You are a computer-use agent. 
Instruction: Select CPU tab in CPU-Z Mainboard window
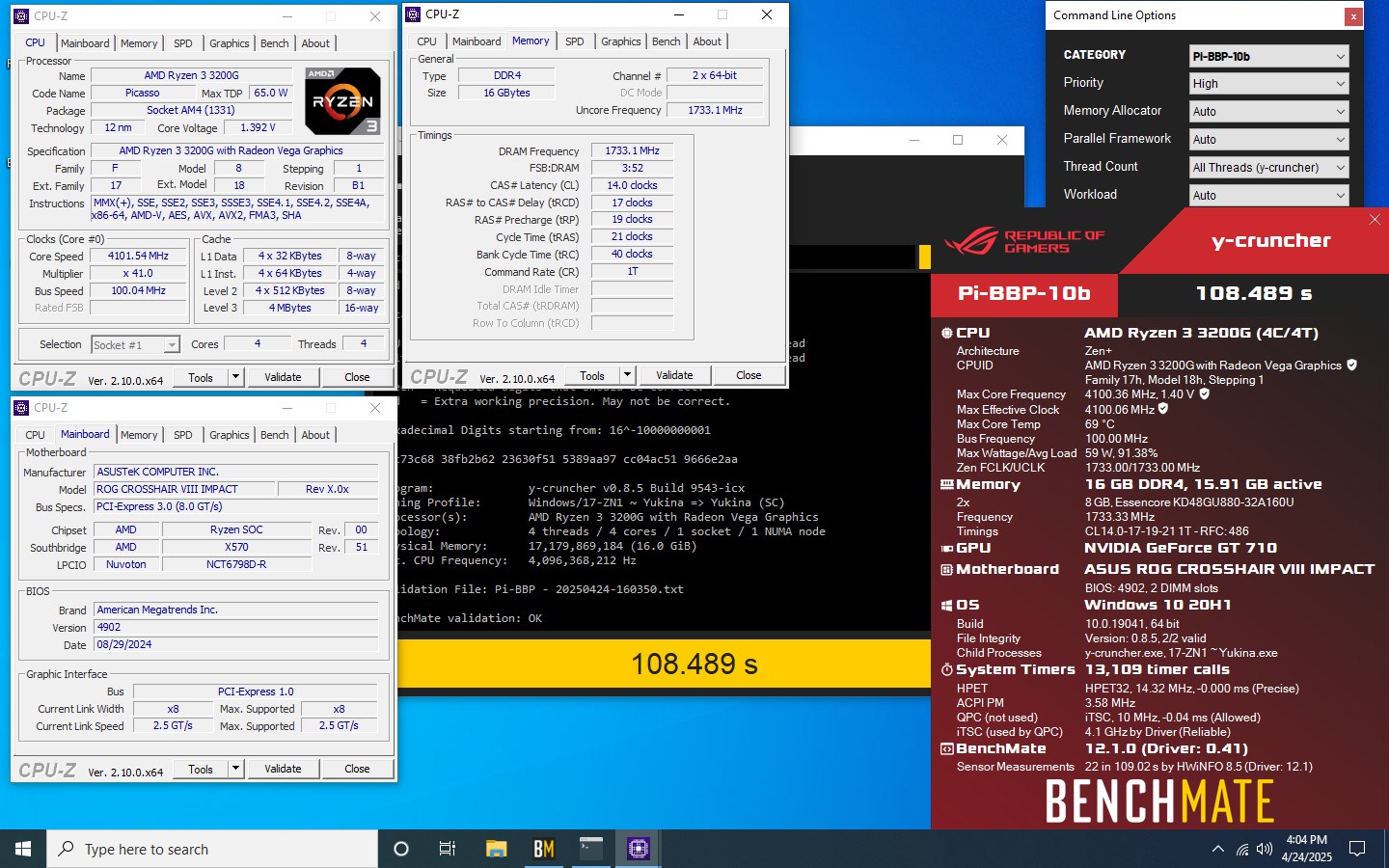point(36,435)
